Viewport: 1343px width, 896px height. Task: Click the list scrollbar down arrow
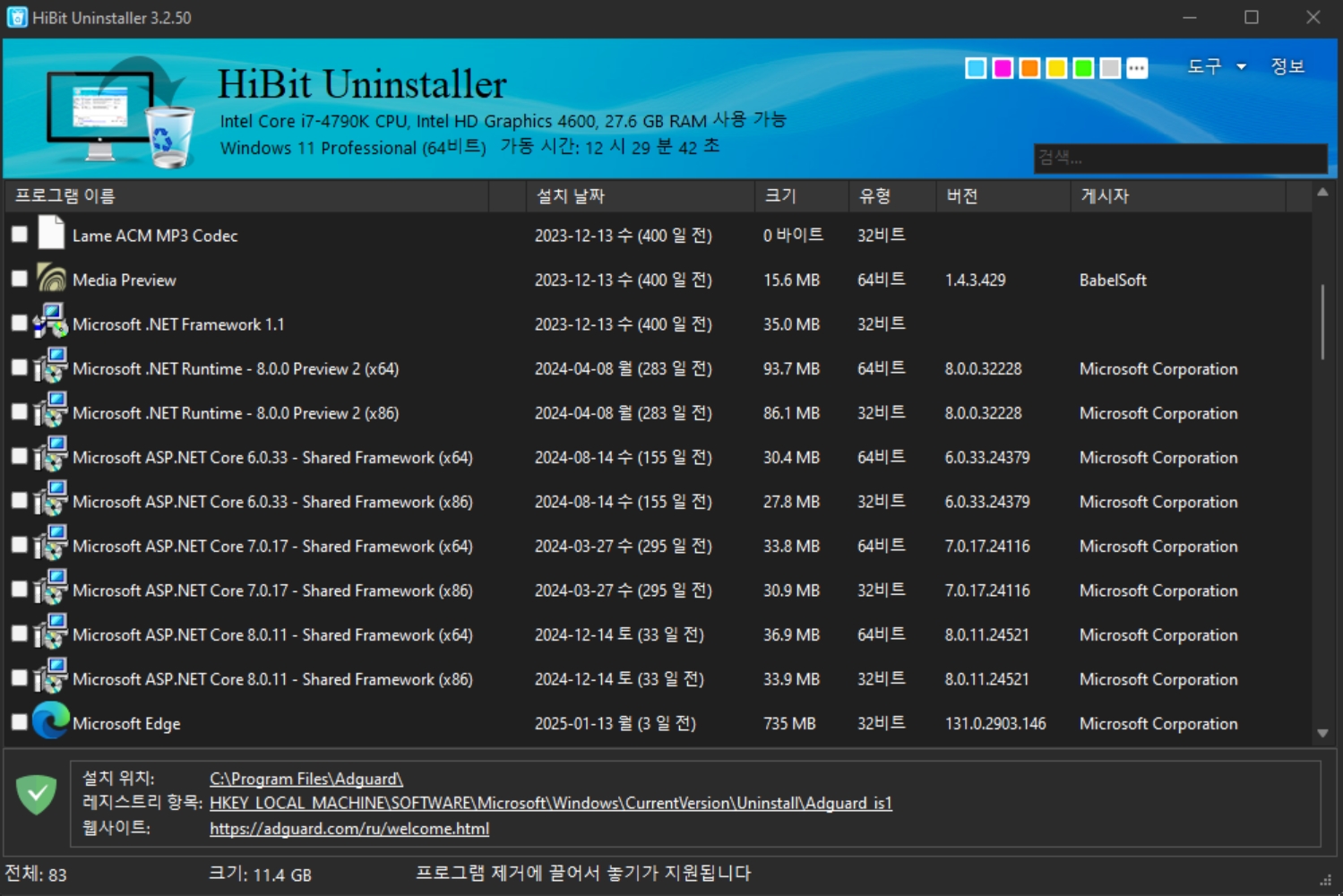coord(1322,733)
